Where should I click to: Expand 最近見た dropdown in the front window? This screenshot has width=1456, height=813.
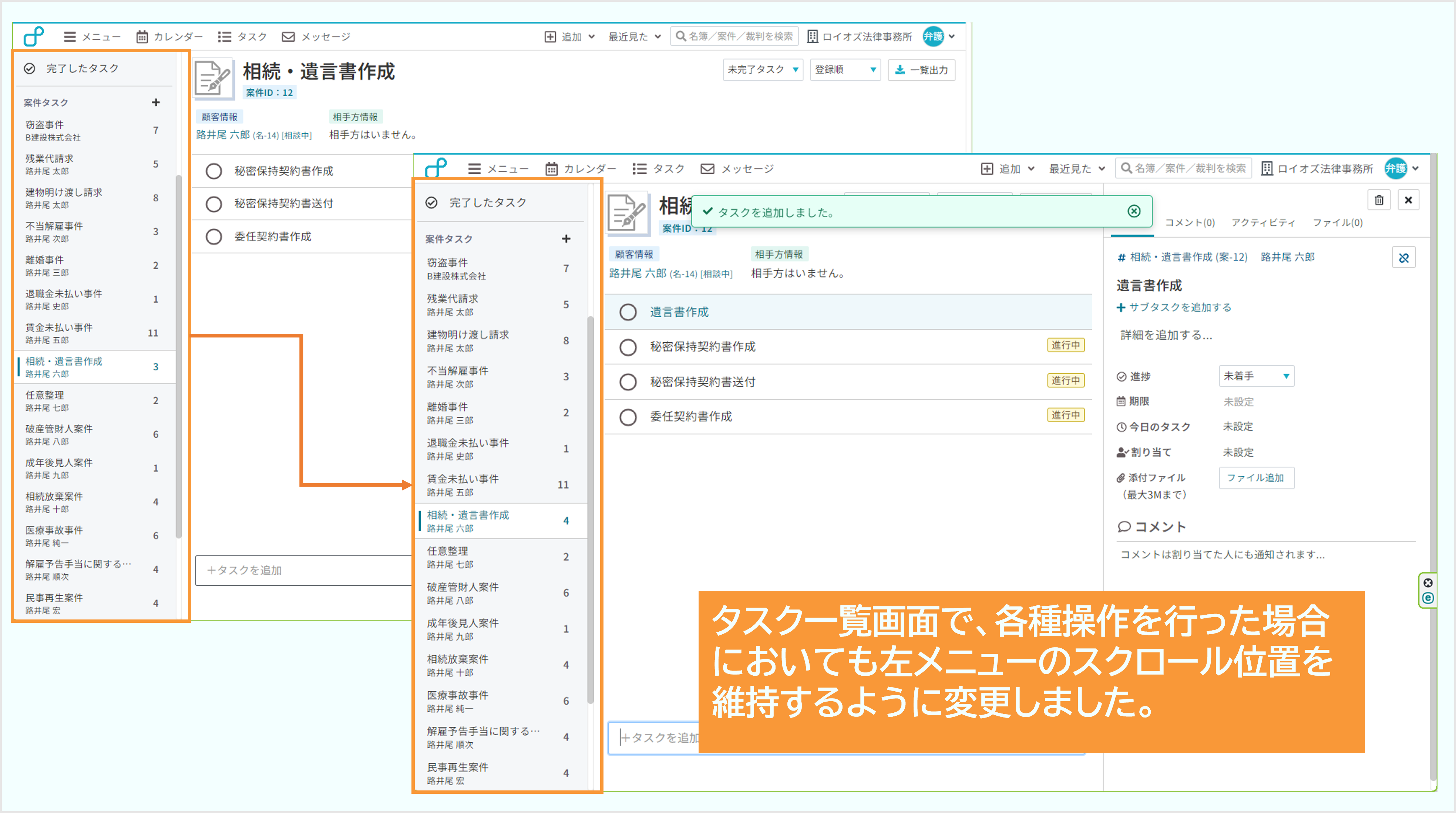pos(1077,168)
